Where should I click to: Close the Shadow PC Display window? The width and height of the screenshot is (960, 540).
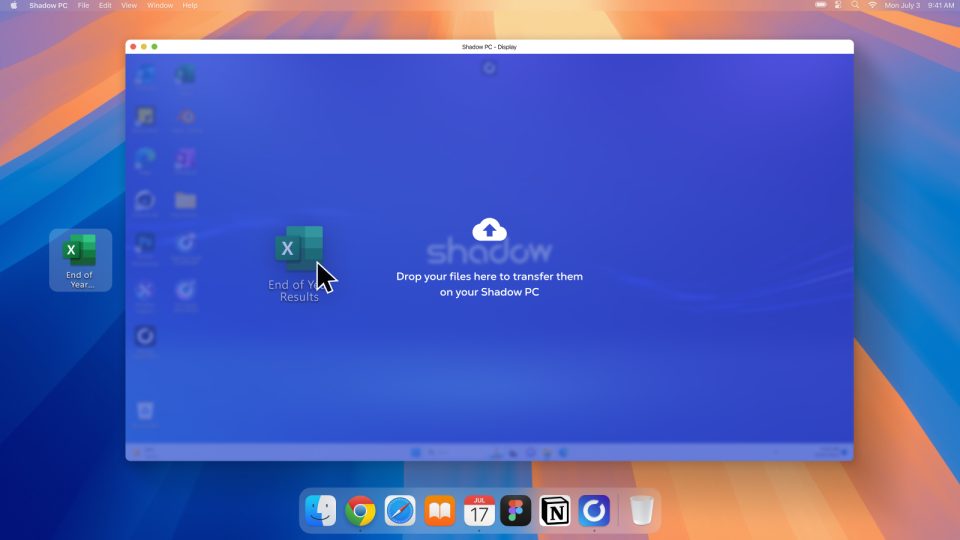[x=133, y=47]
